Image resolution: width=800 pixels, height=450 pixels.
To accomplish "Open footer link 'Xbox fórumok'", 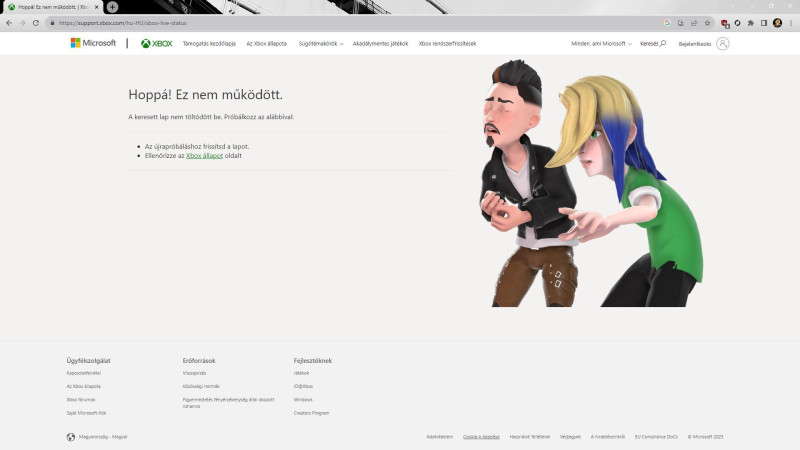I will (81, 399).
